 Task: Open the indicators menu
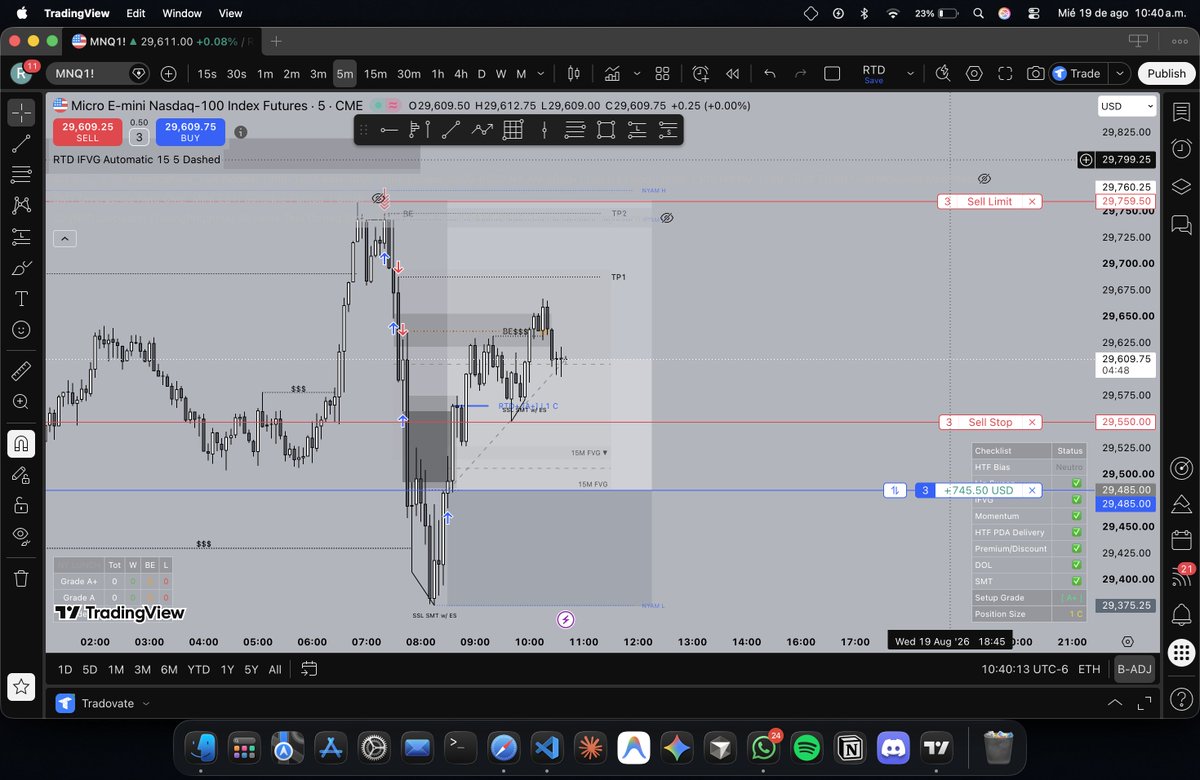point(611,73)
